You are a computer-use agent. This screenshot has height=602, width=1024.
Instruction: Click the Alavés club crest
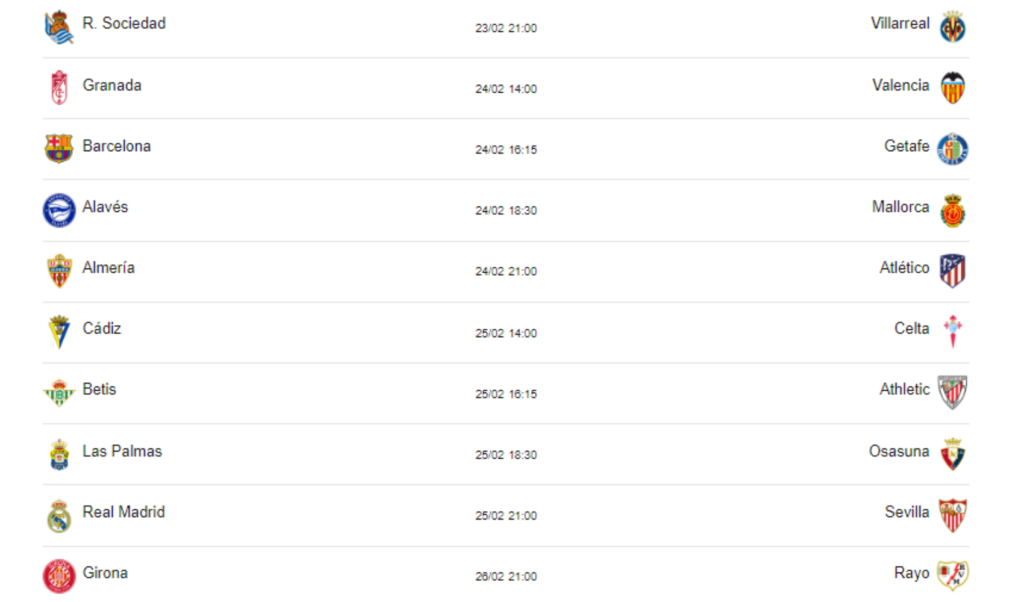[59, 210]
